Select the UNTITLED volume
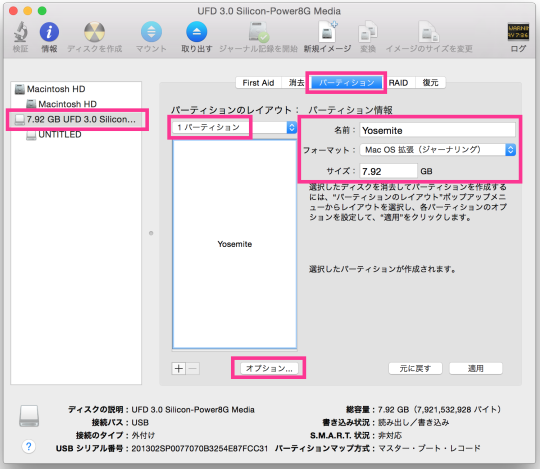 point(76,134)
